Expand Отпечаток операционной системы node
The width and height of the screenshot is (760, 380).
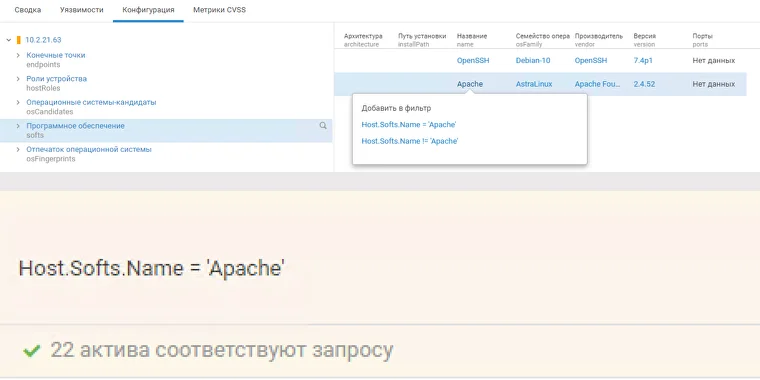coord(18,149)
